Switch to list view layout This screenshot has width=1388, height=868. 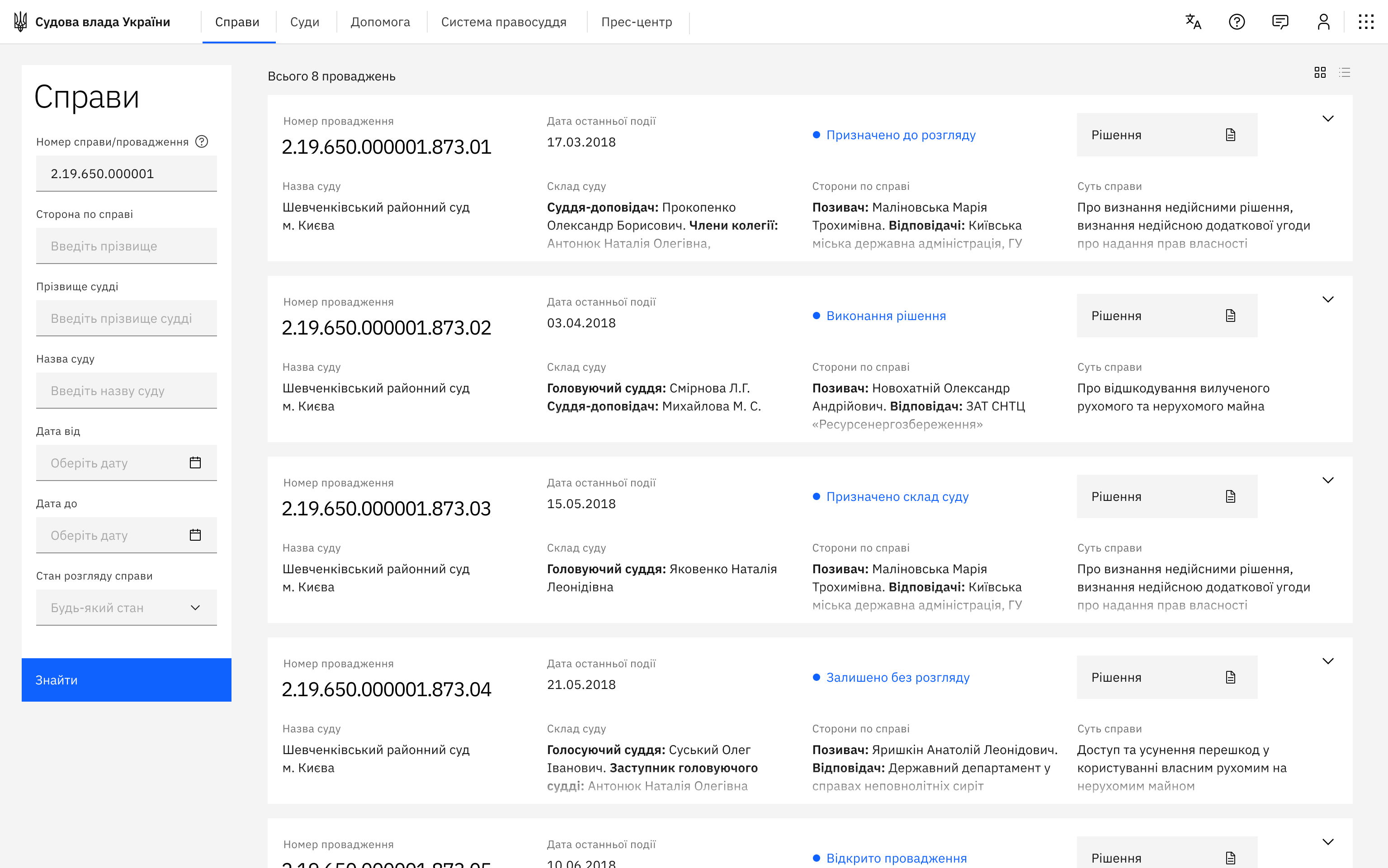click(x=1345, y=72)
